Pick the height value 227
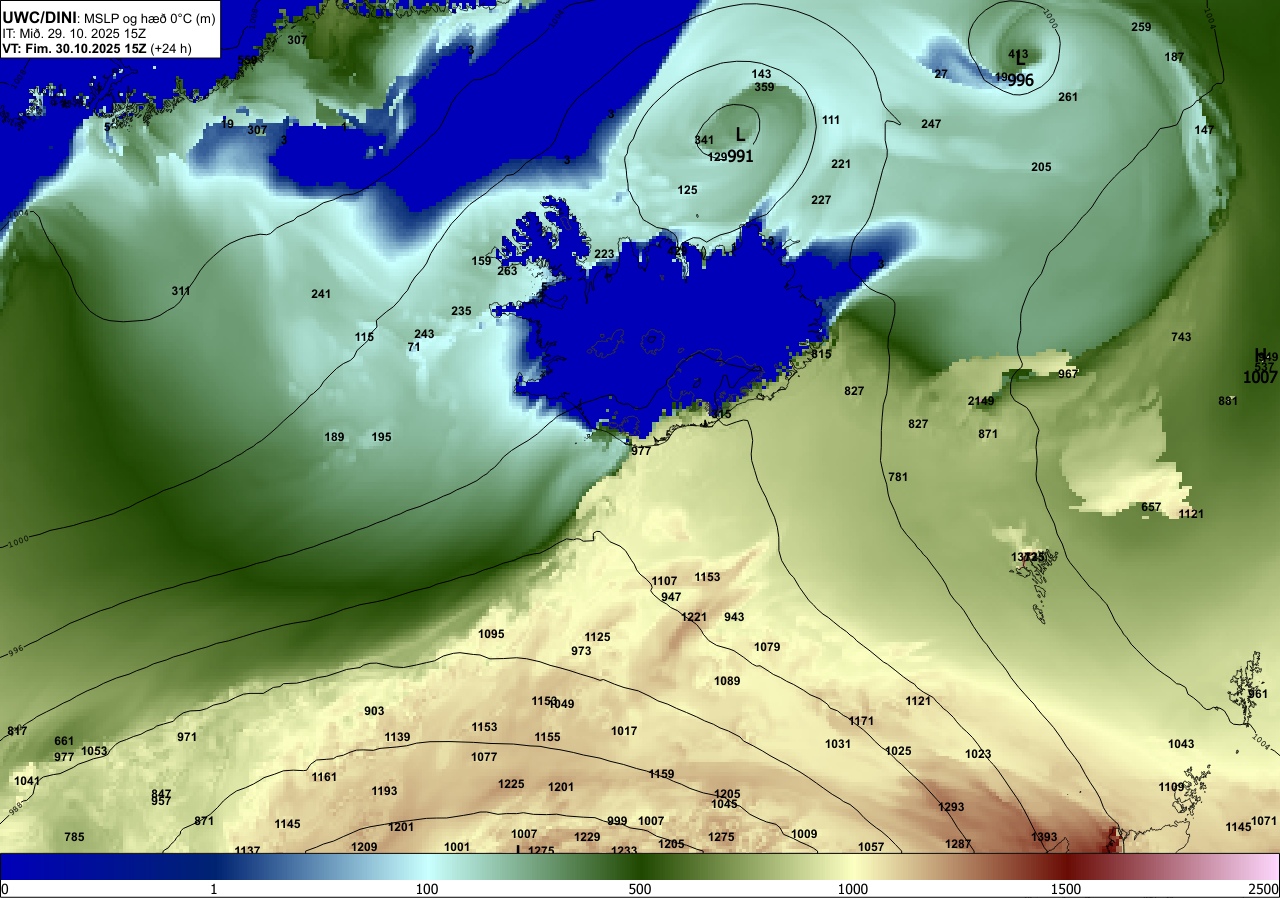This screenshot has height=898, width=1280. (821, 200)
